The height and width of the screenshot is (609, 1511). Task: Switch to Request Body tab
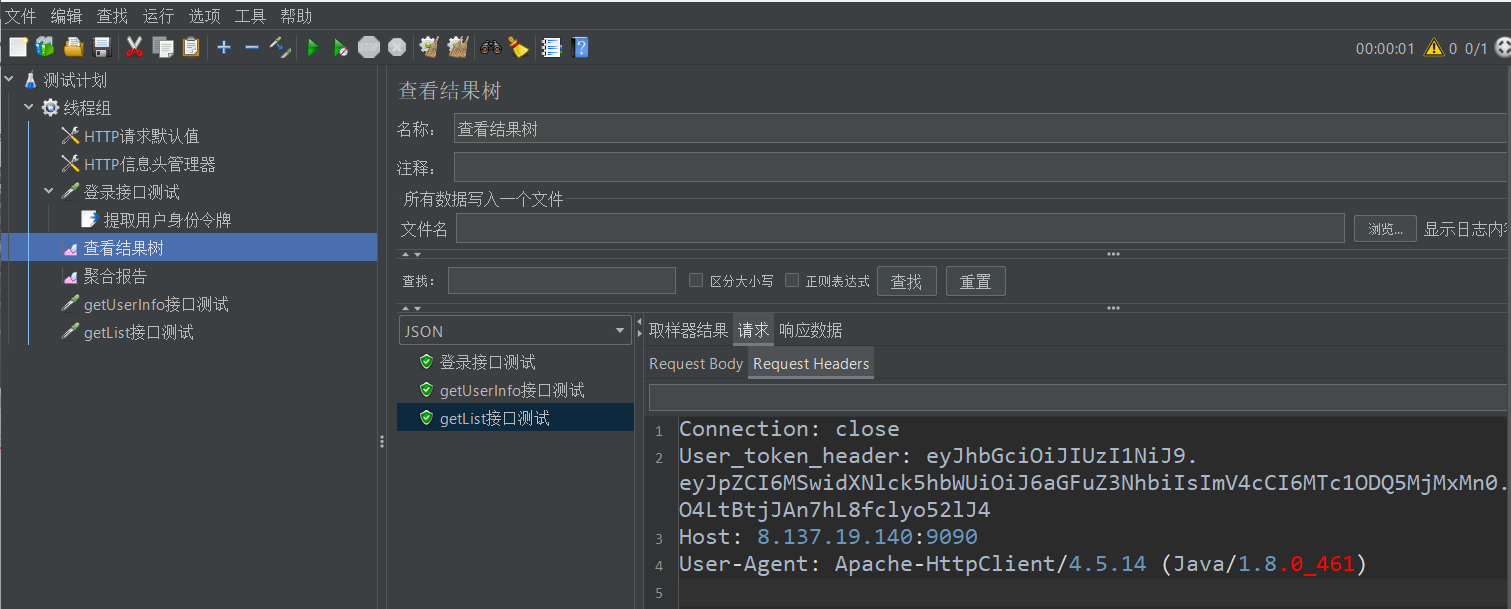(696, 364)
